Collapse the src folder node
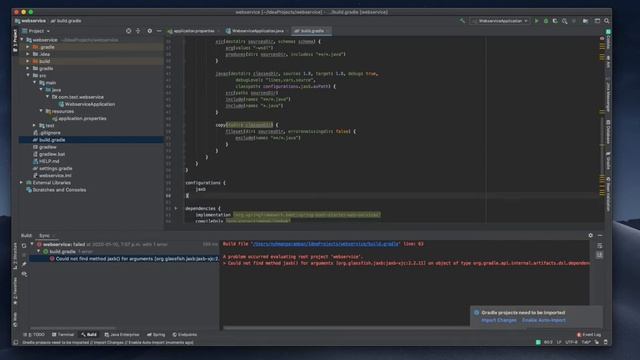The width and height of the screenshot is (640, 360). pyautogui.click(x=28, y=76)
